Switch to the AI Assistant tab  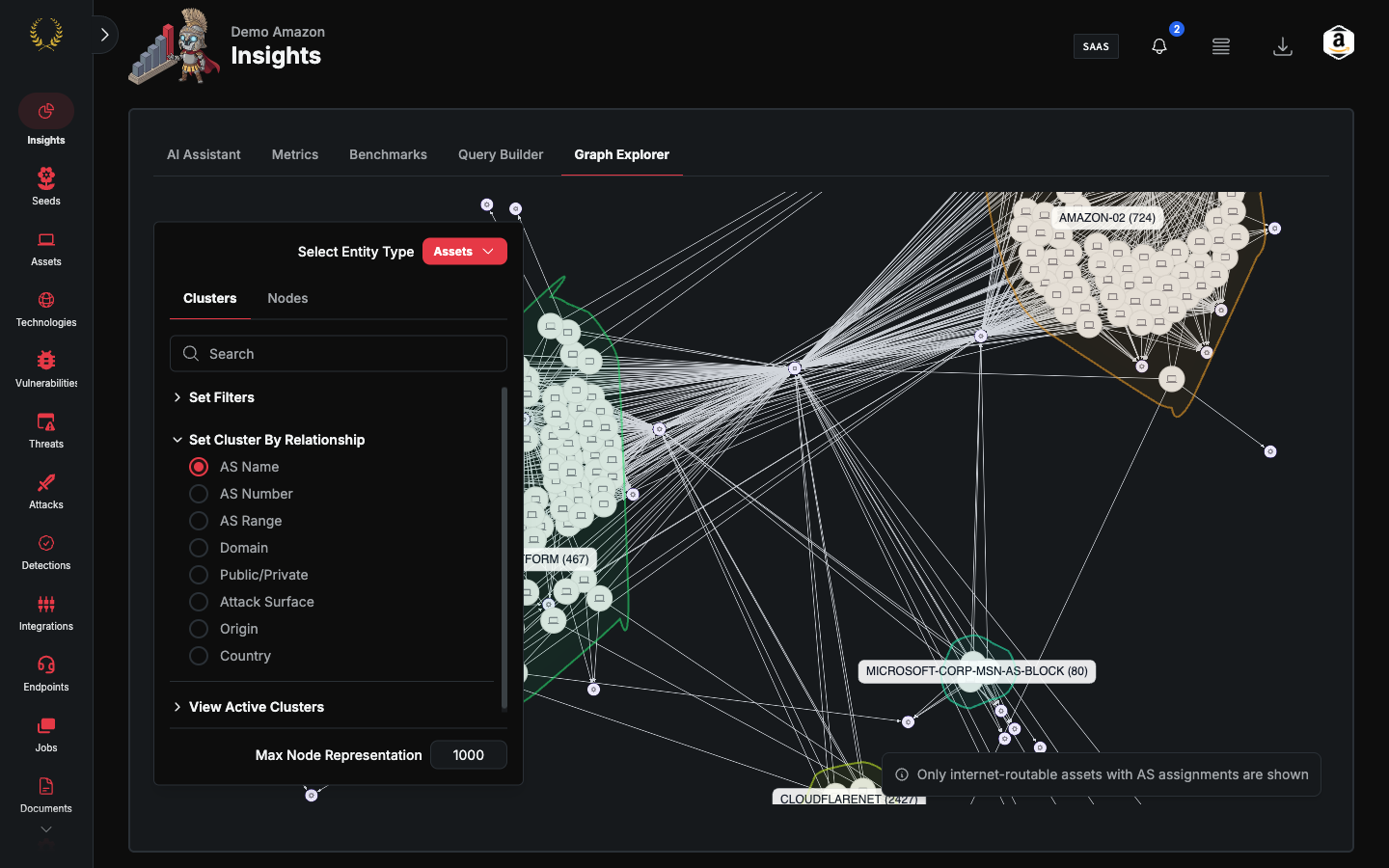[x=204, y=154]
